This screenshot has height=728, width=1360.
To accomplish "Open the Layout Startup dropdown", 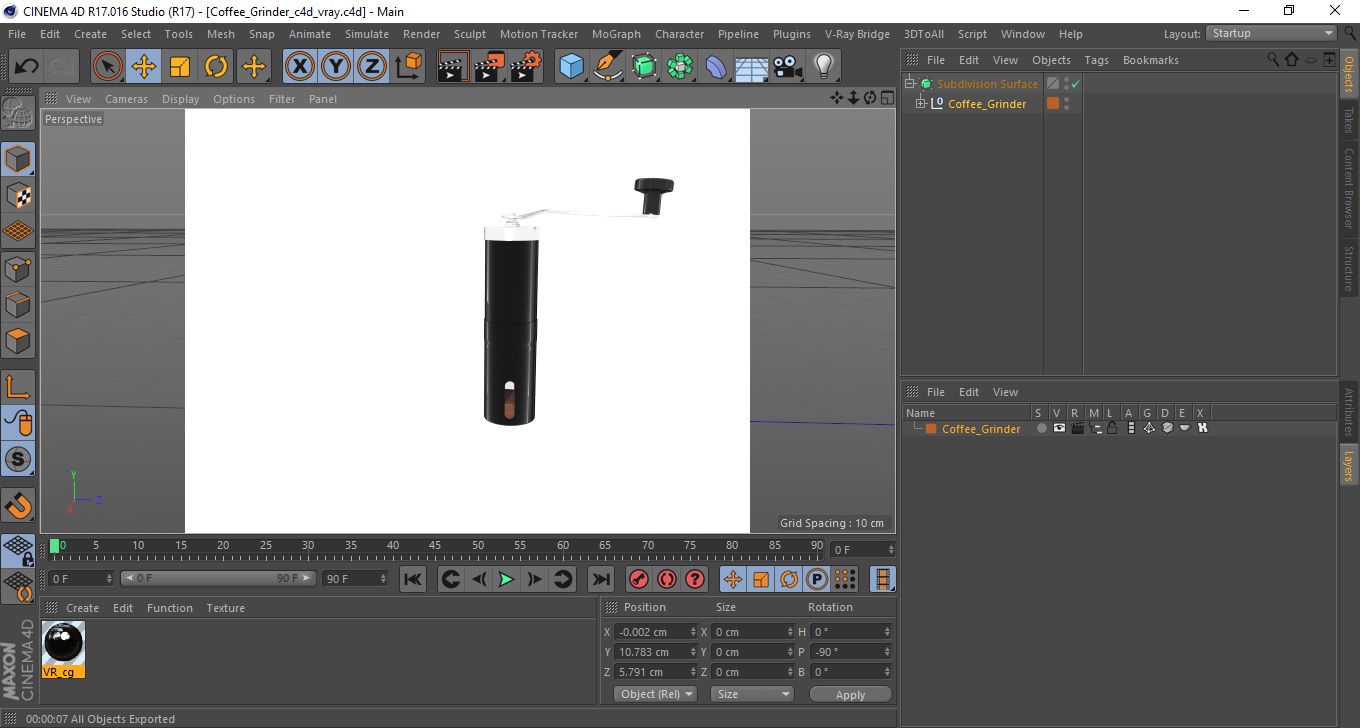I will [1272, 33].
